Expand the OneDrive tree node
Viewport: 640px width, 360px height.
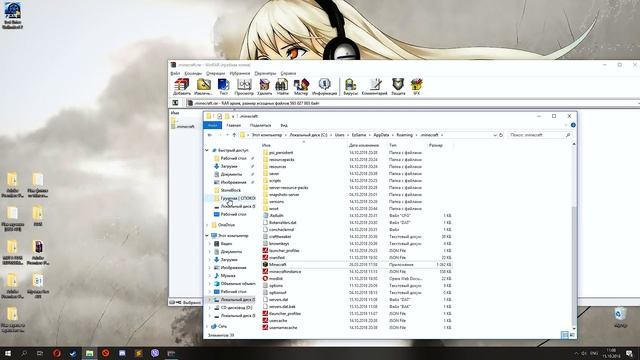pyautogui.click(x=207, y=225)
